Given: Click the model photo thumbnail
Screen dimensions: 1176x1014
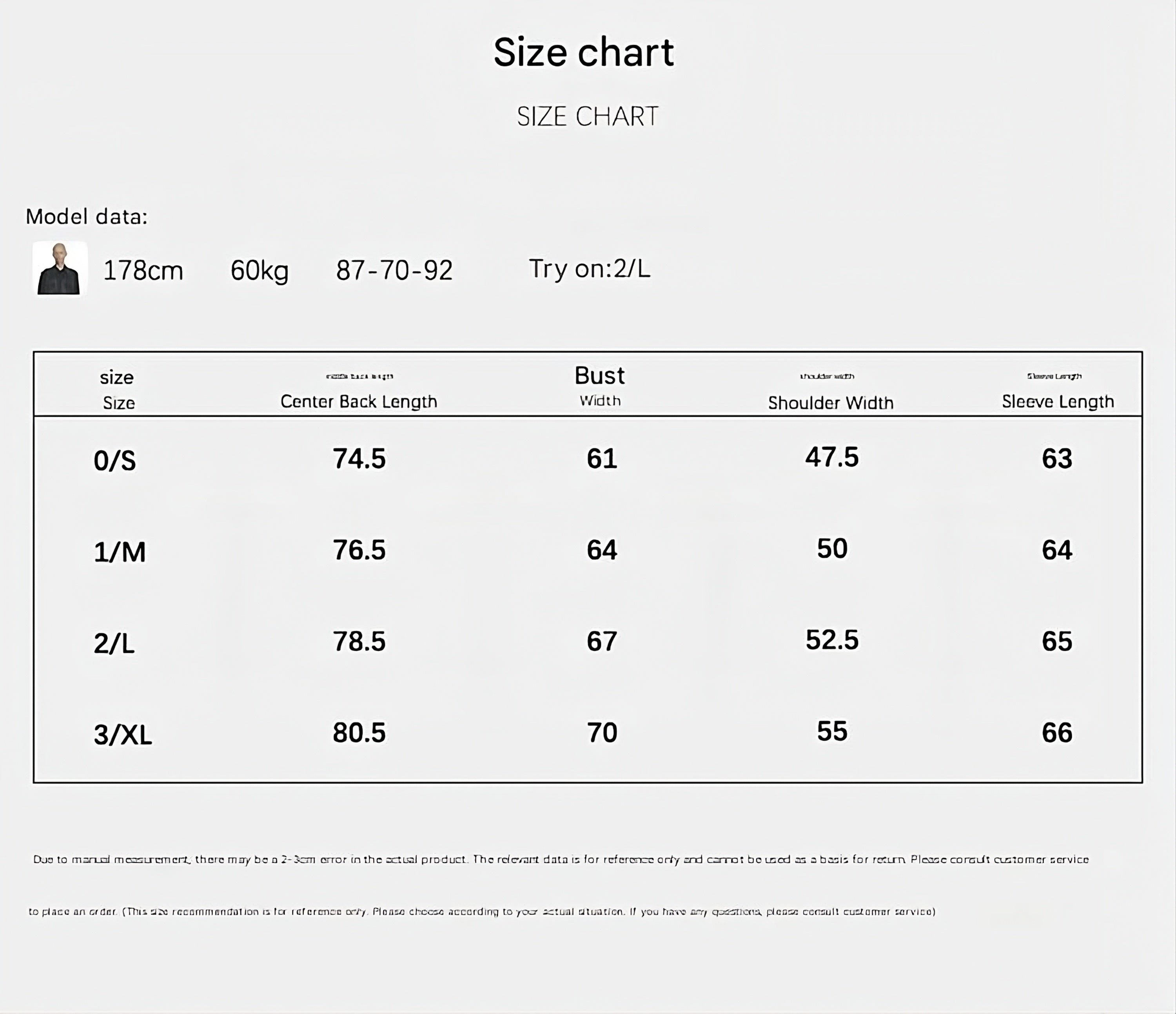Looking at the screenshot, I should pos(60,268).
